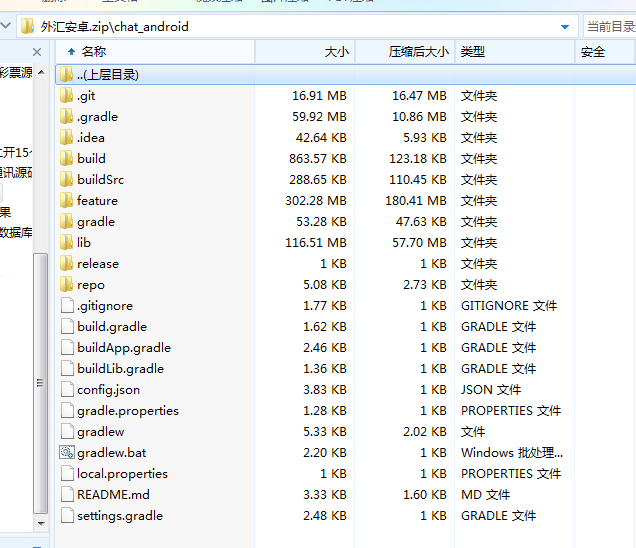Click the archive path address field
Image resolution: width=636 pixels, height=548 pixels.
click(300, 27)
